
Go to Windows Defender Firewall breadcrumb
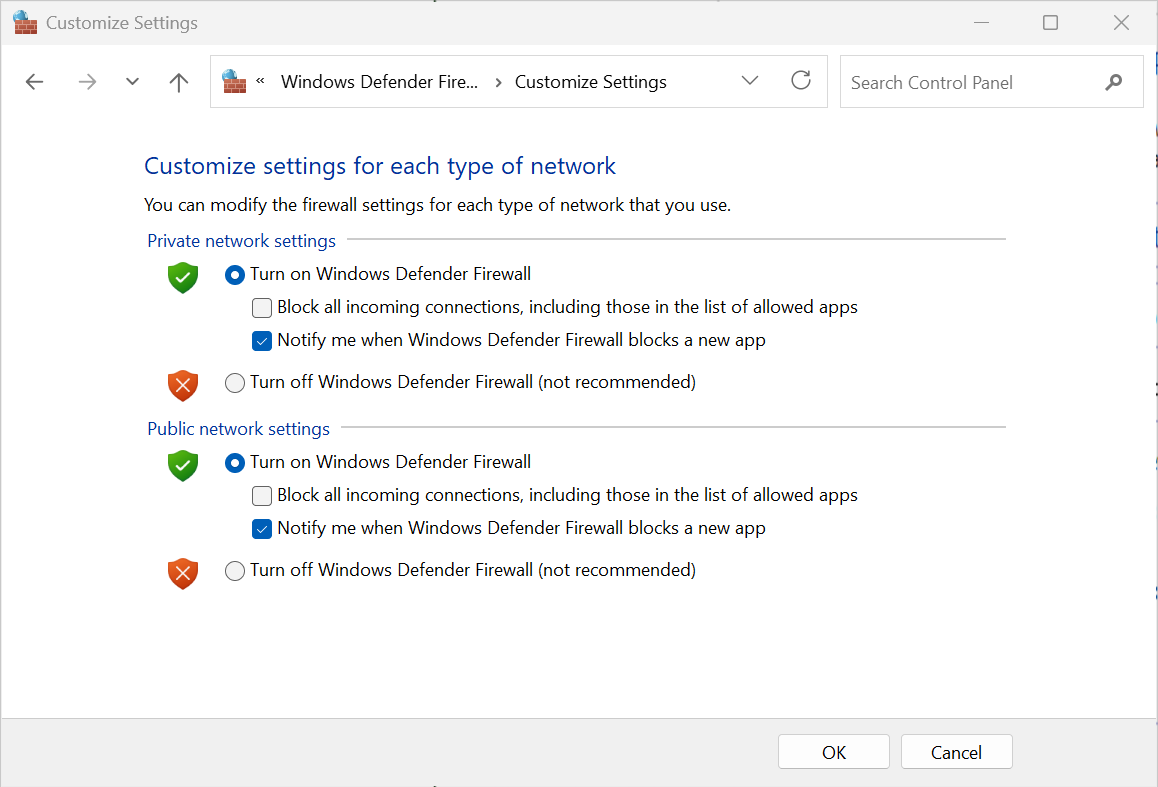(x=379, y=82)
